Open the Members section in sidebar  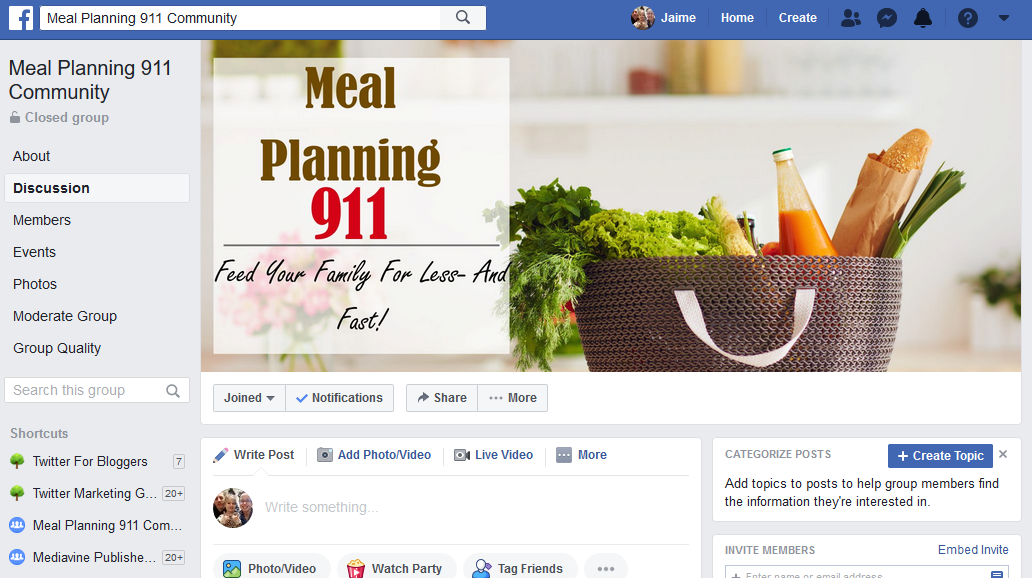click(41, 220)
